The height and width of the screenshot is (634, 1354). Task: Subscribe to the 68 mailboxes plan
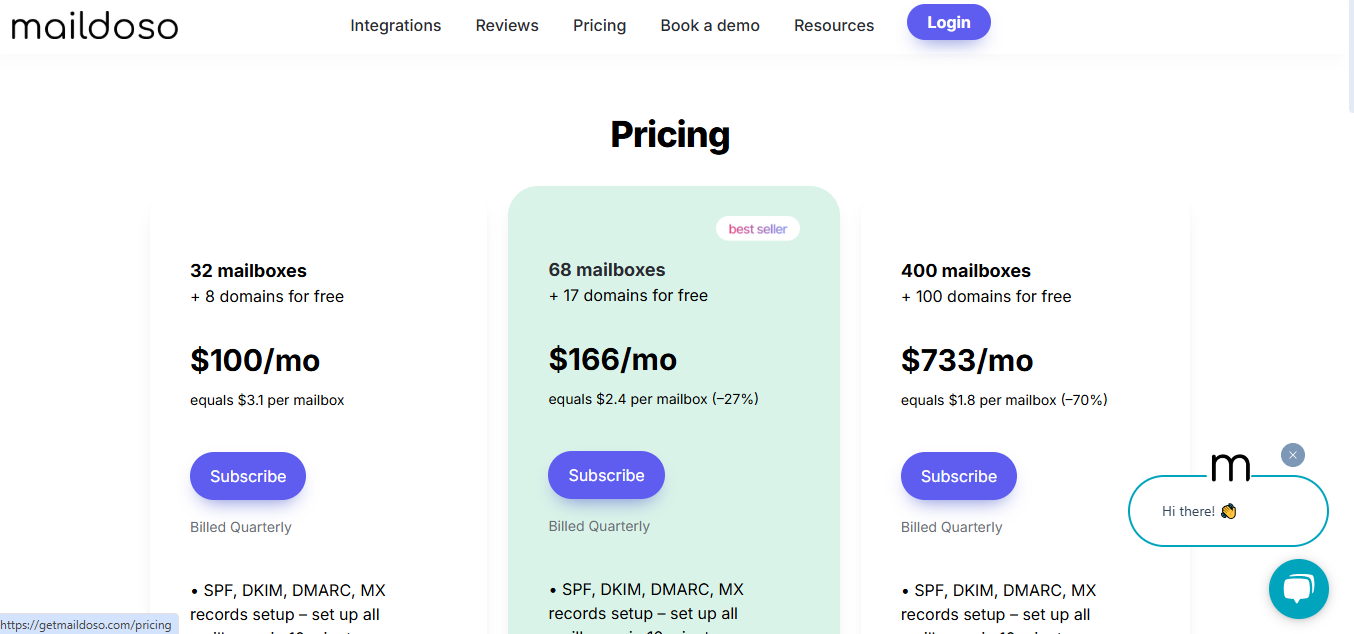tap(606, 475)
